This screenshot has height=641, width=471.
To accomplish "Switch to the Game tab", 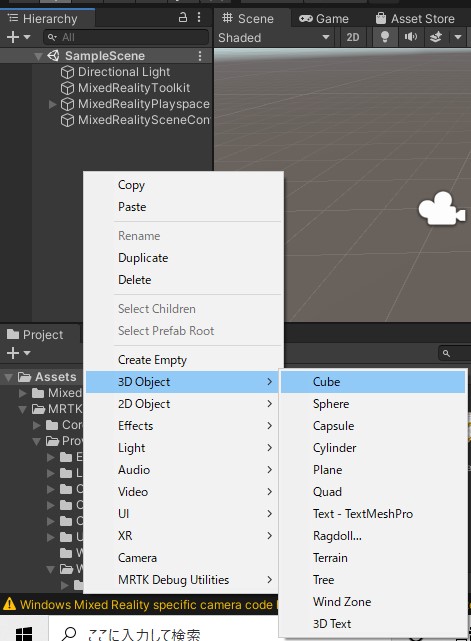I will [323, 18].
